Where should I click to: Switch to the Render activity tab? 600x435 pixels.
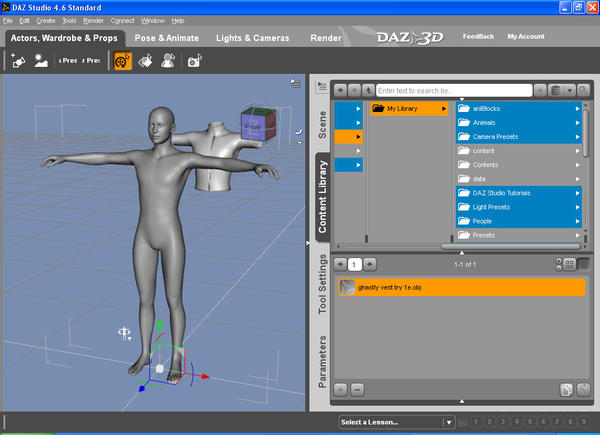pyautogui.click(x=326, y=38)
